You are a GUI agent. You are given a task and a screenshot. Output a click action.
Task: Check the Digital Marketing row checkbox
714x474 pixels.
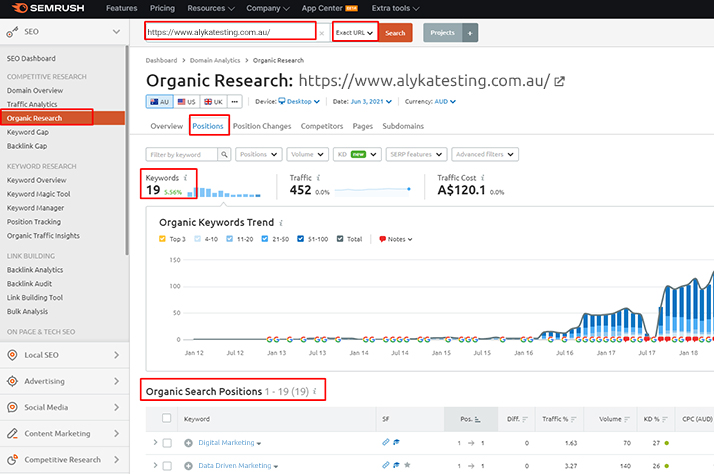tap(167, 443)
